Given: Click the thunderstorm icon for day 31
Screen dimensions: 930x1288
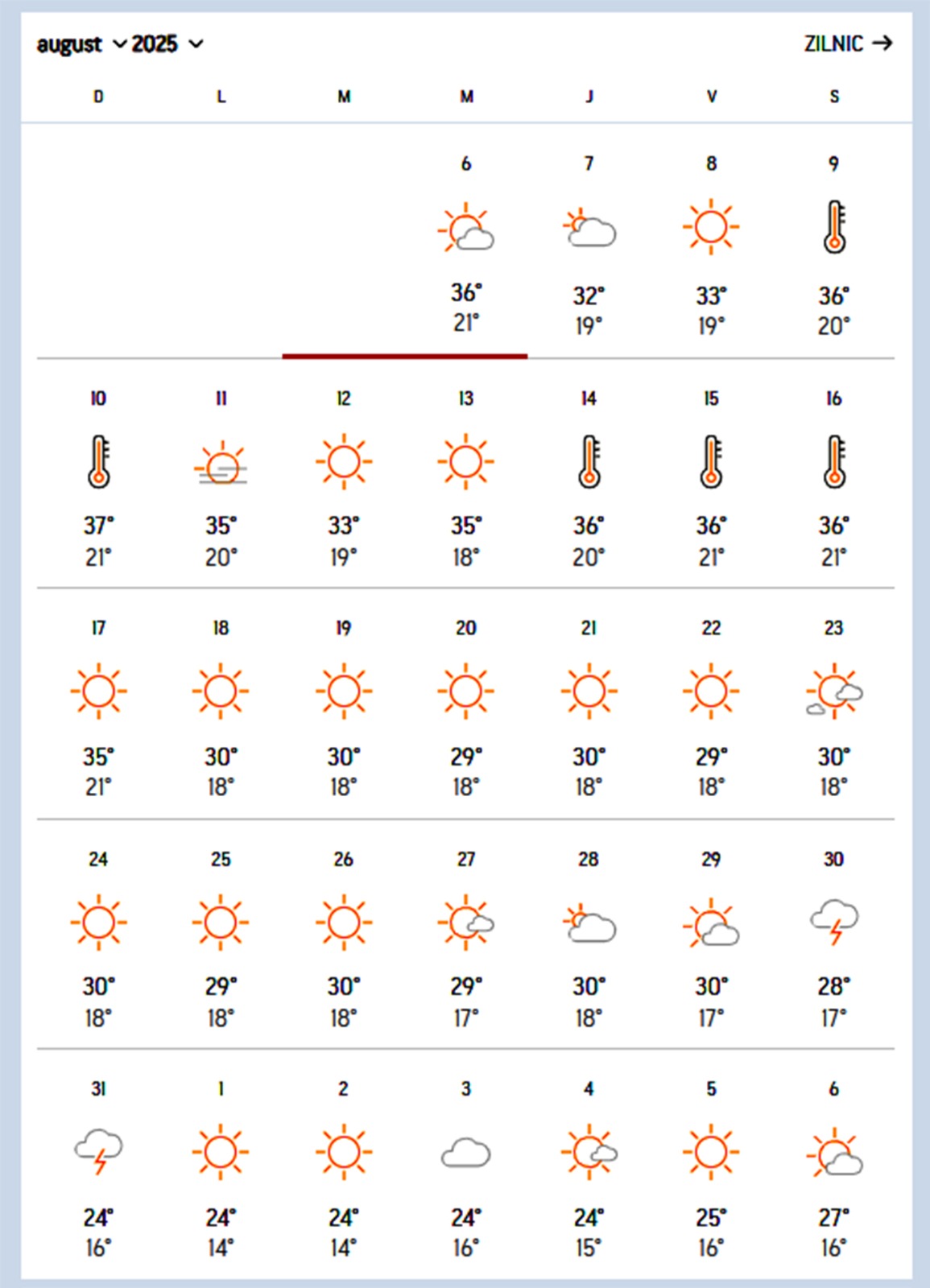Looking at the screenshot, I should (98, 1152).
